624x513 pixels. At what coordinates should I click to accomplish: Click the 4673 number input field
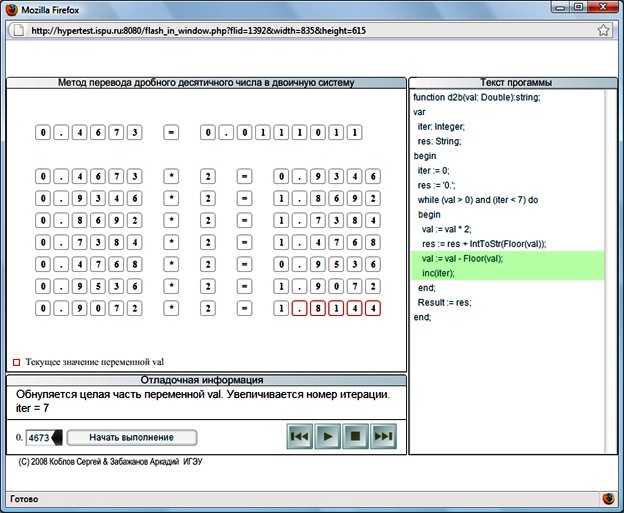point(39,437)
